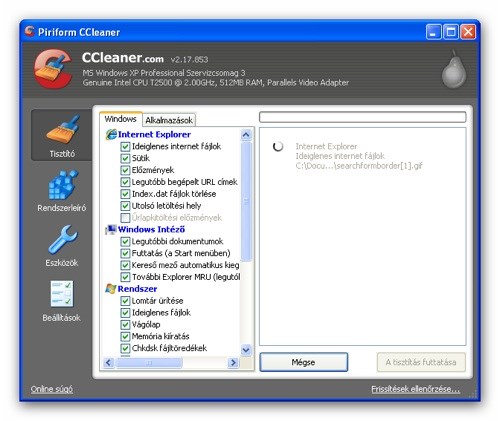Toggle Legutóbbi dokumentumok checkbox

click(125, 241)
